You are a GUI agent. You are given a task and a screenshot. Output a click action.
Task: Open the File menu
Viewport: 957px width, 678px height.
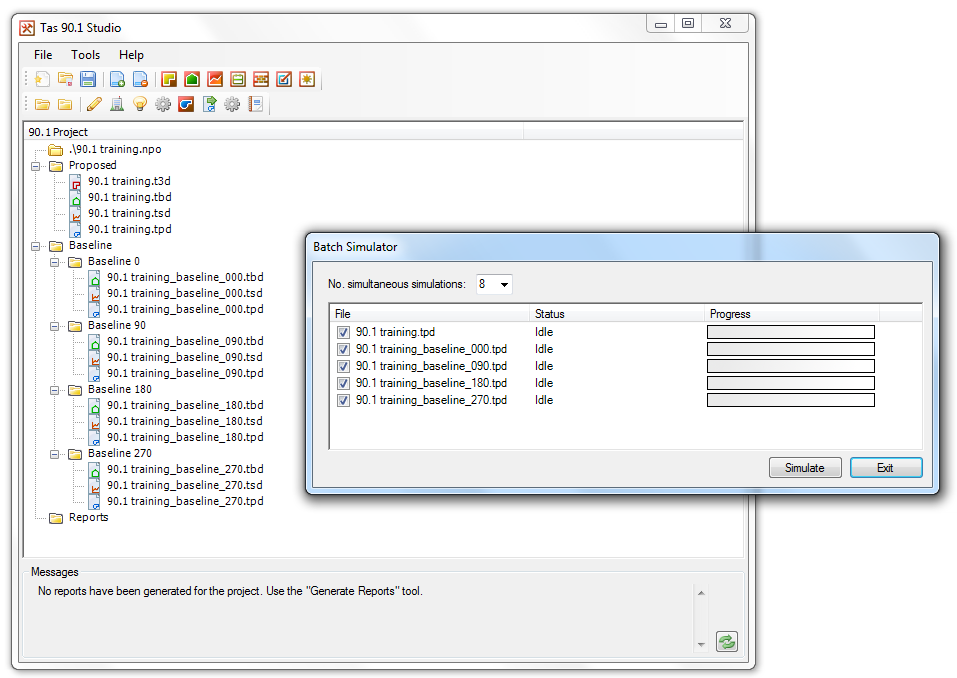point(43,55)
